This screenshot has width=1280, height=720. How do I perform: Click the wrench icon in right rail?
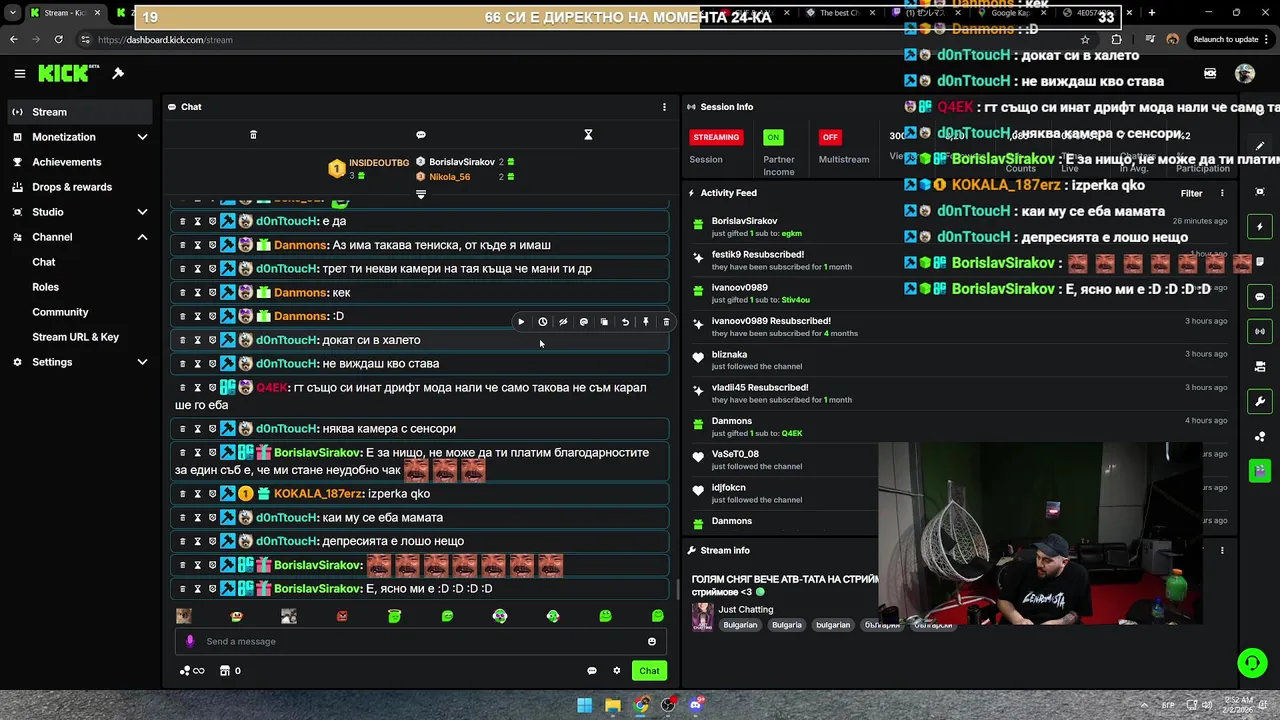pyautogui.click(x=1260, y=402)
